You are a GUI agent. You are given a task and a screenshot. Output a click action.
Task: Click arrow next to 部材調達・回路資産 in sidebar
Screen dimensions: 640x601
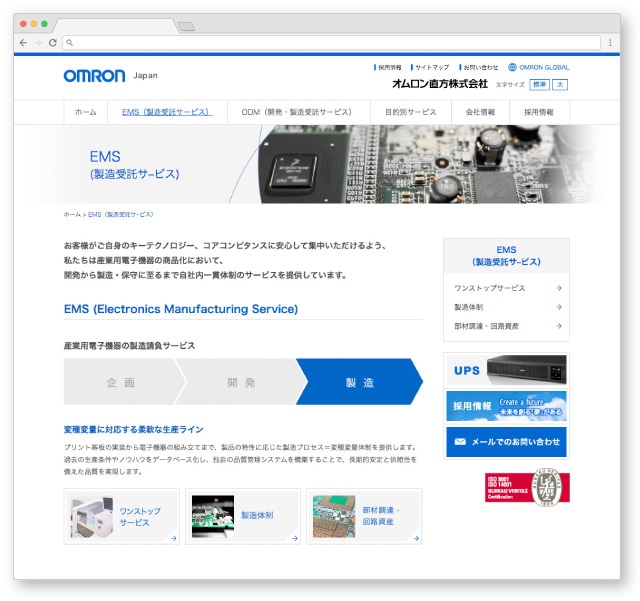point(559,326)
